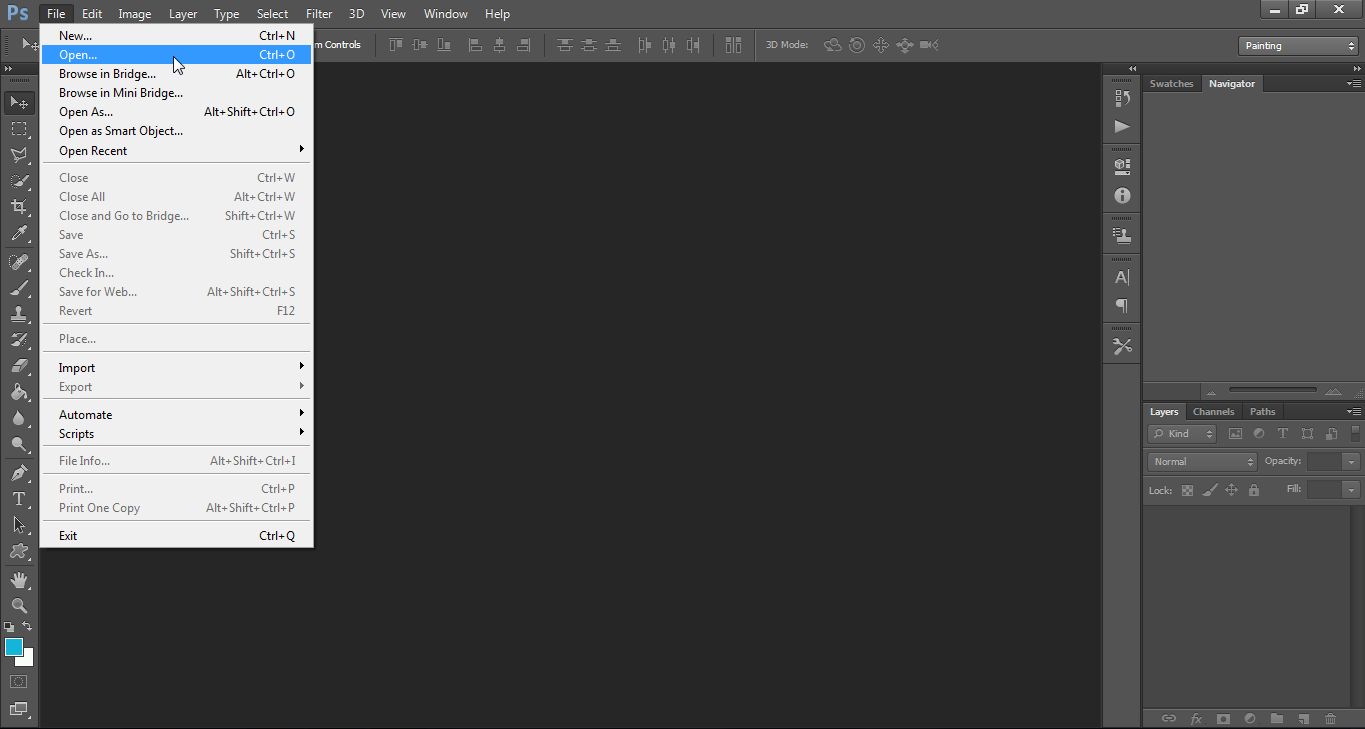Open the History panel icon

[1122, 98]
